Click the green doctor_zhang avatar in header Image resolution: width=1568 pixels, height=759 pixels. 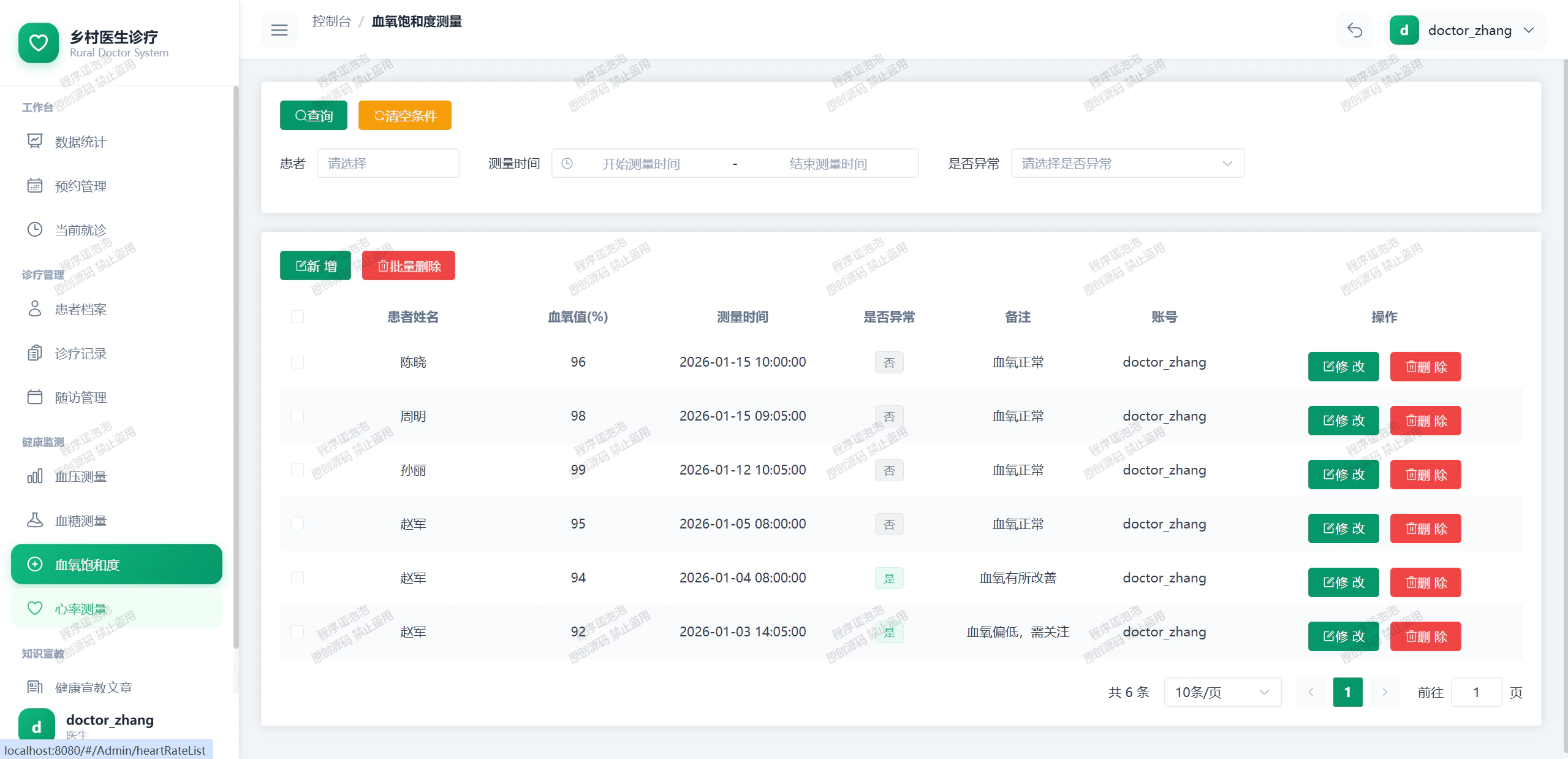1404,30
